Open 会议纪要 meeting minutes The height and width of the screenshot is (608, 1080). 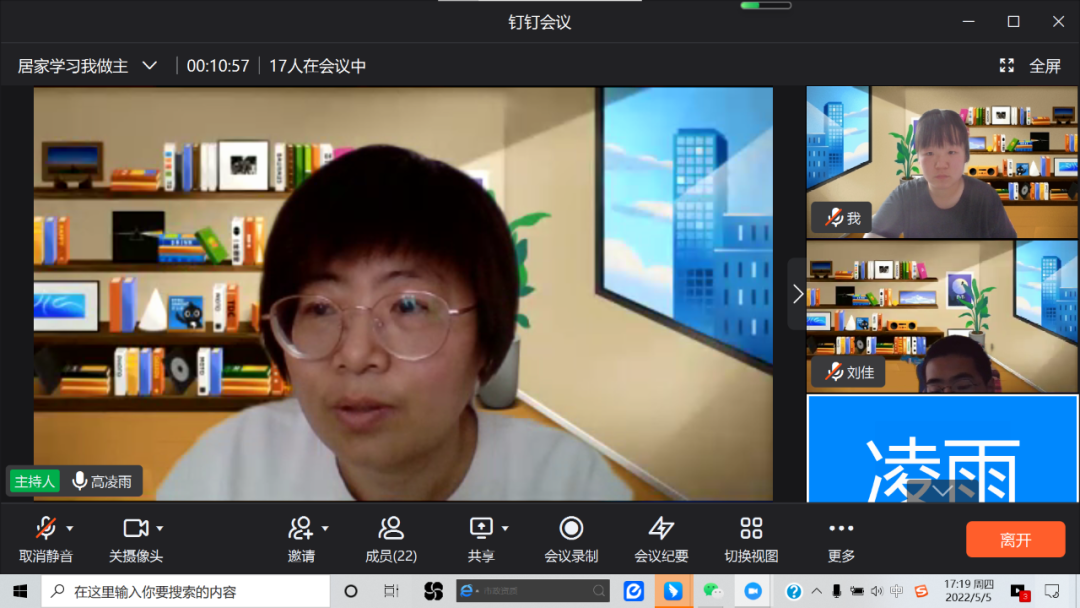(x=661, y=540)
